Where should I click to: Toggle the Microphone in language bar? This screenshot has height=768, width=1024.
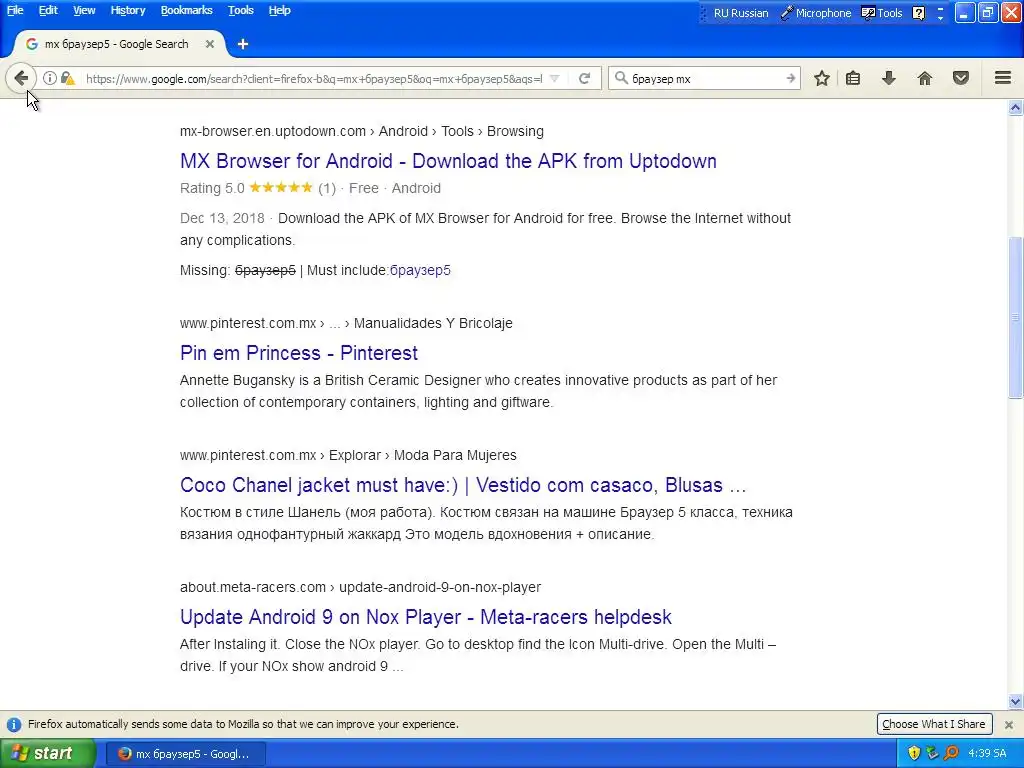click(x=816, y=13)
